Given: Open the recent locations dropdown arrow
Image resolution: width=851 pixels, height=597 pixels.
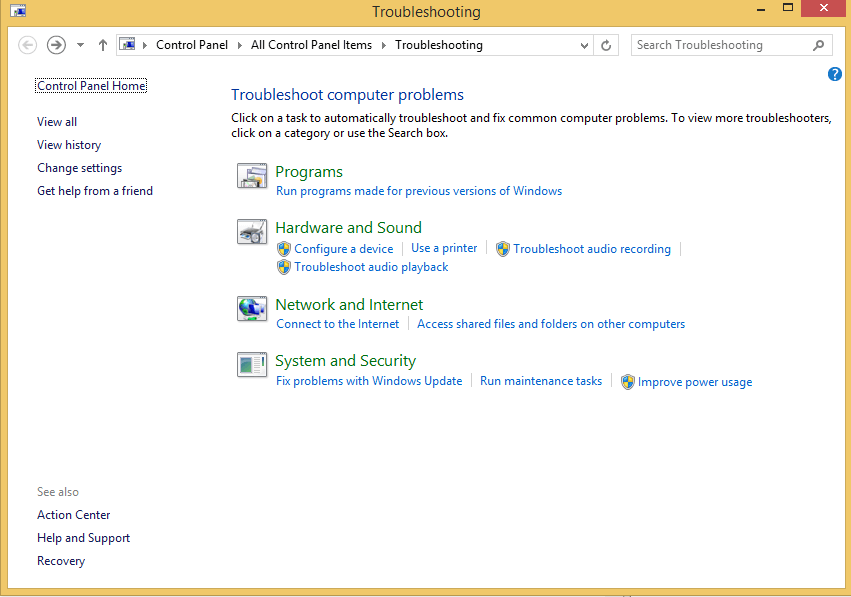Looking at the screenshot, I should click(80, 45).
